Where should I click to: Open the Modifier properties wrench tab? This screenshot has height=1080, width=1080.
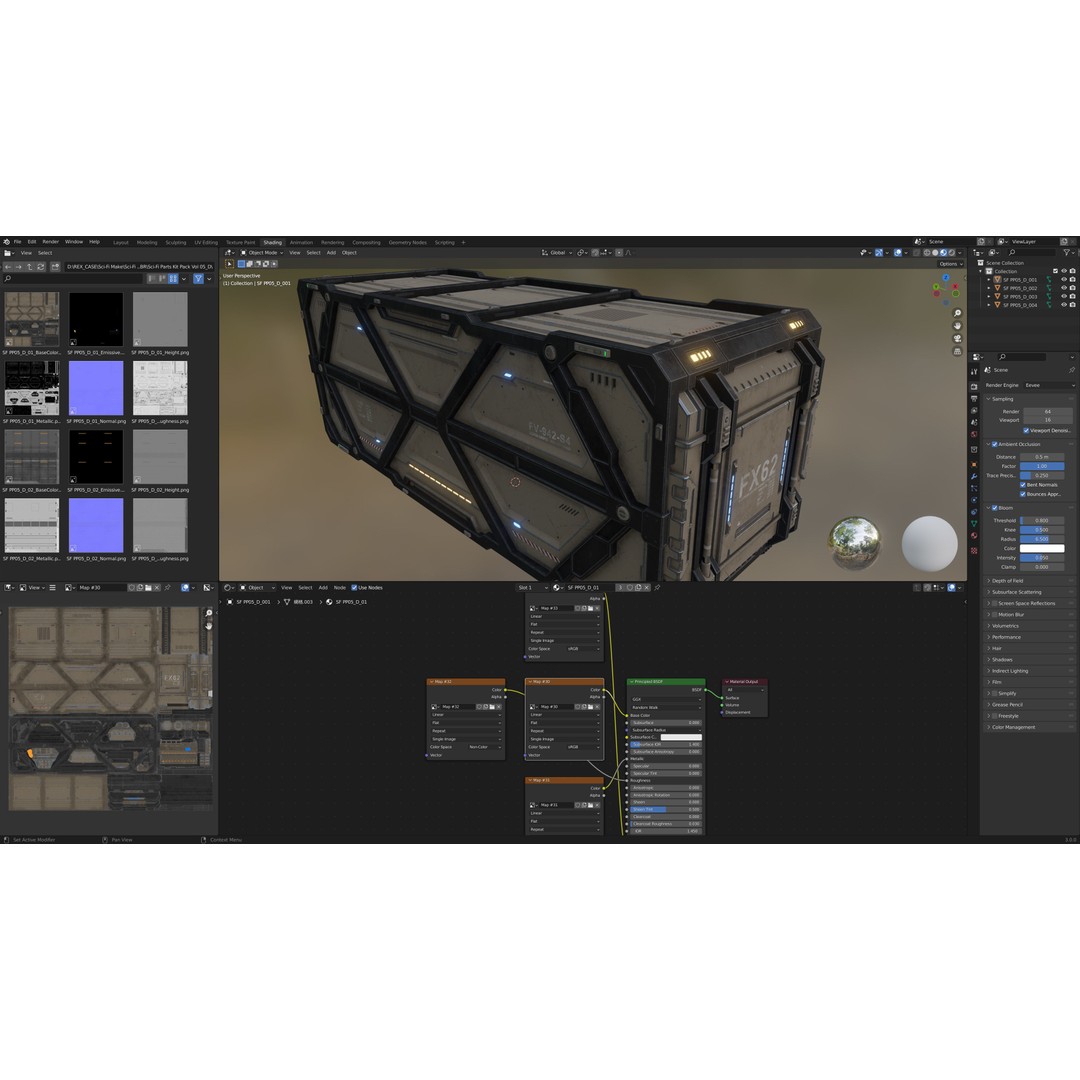(x=974, y=476)
